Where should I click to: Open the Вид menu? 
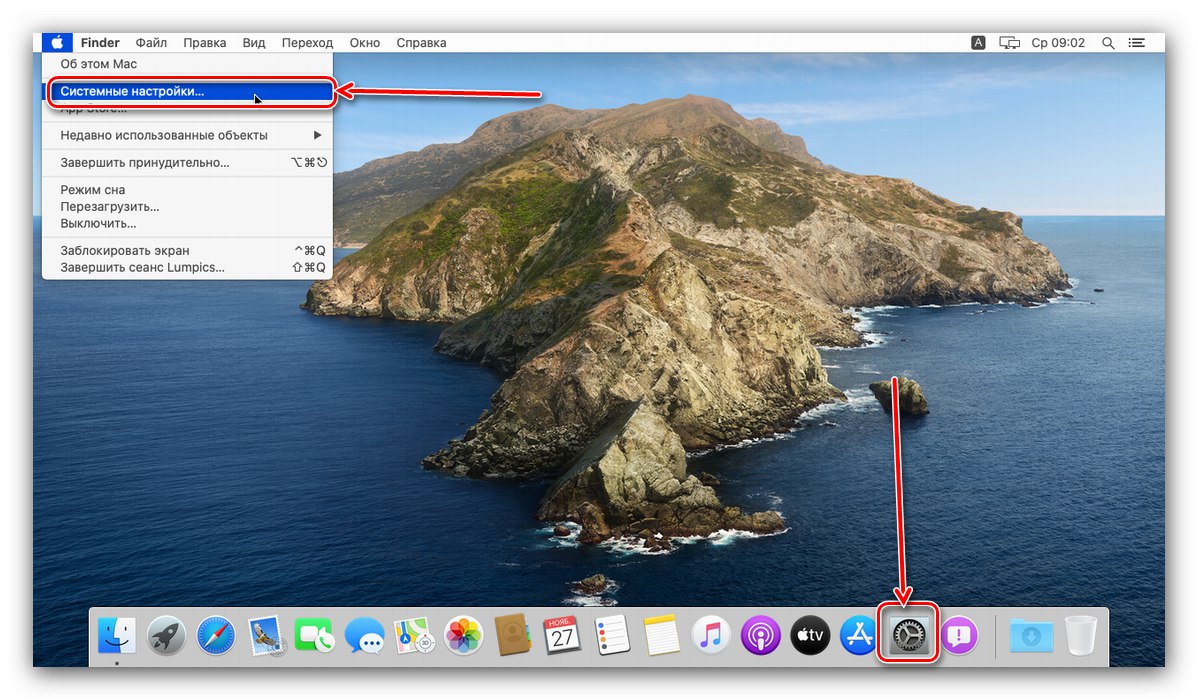click(x=254, y=43)
